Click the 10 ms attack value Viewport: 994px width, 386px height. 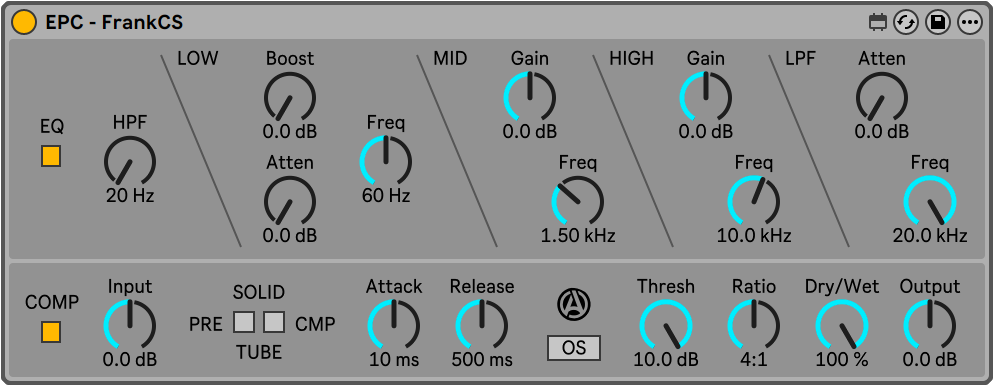tap(394, 360)
